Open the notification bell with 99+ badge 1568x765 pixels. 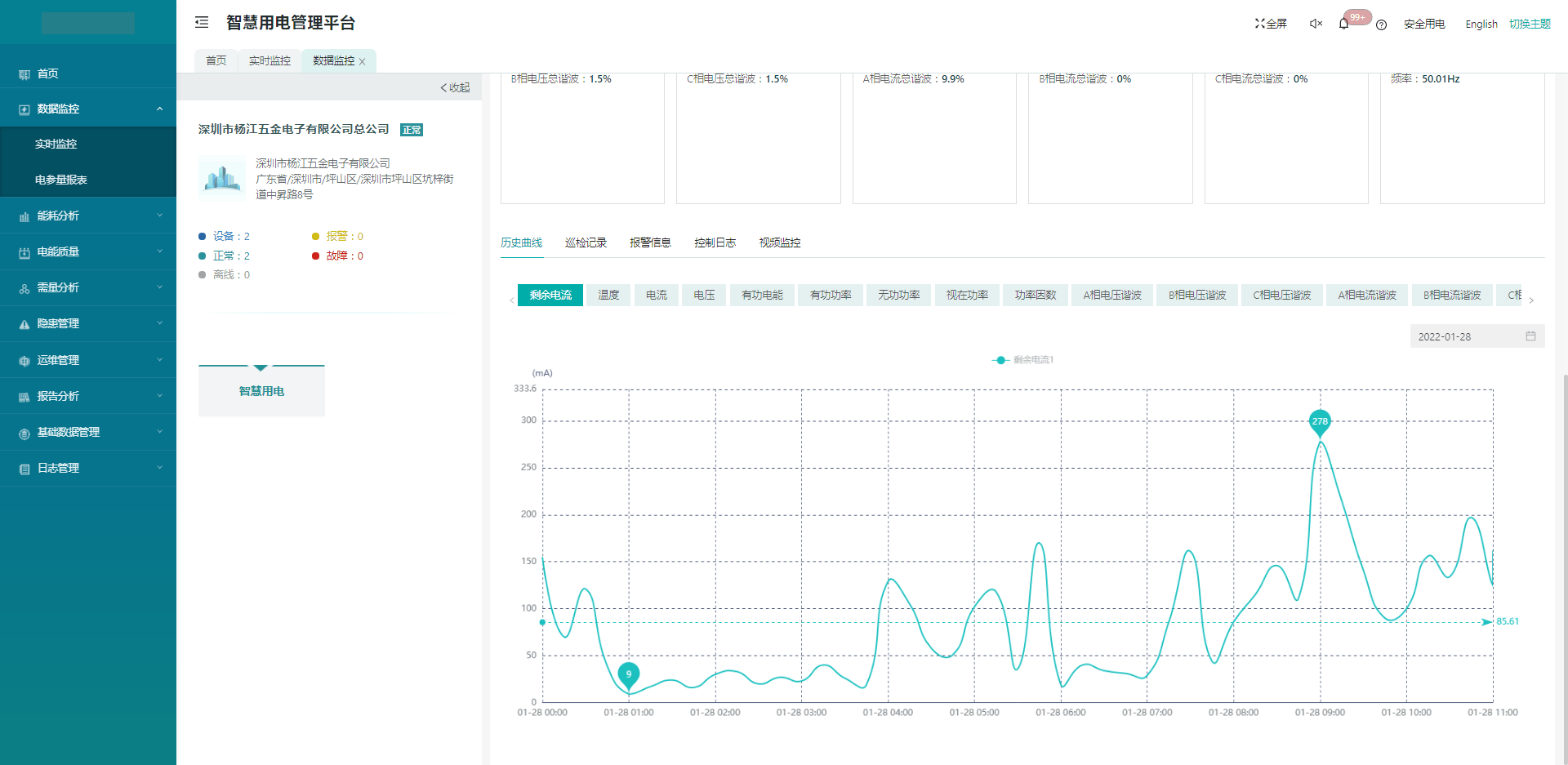[x=1344, y=24]
